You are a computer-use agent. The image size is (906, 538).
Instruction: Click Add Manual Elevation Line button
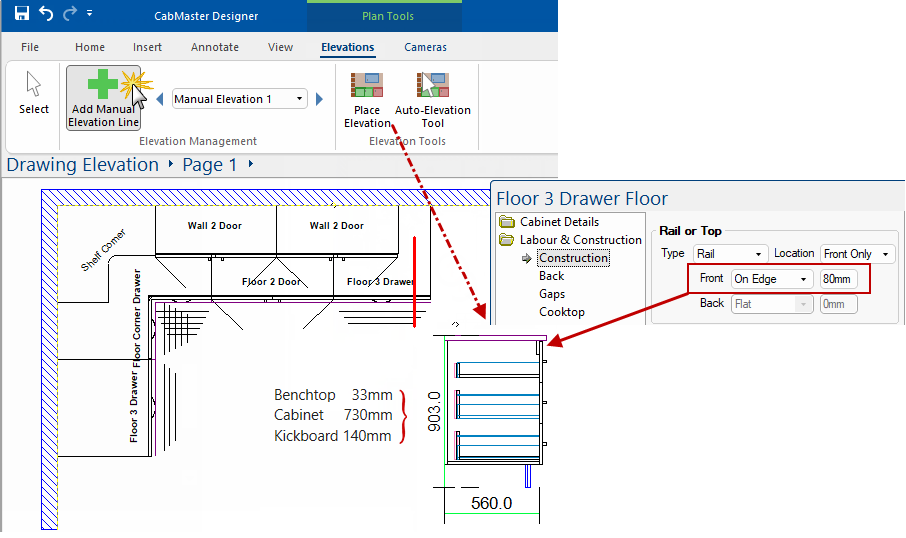click(x=104, y=98)
